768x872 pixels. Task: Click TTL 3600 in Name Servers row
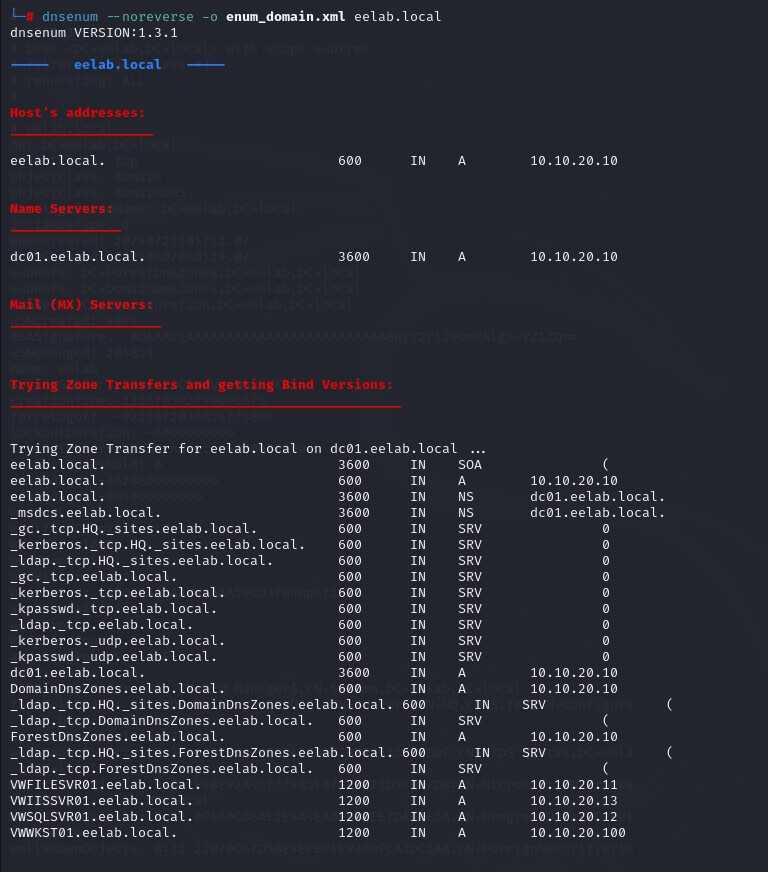(354, 257)
